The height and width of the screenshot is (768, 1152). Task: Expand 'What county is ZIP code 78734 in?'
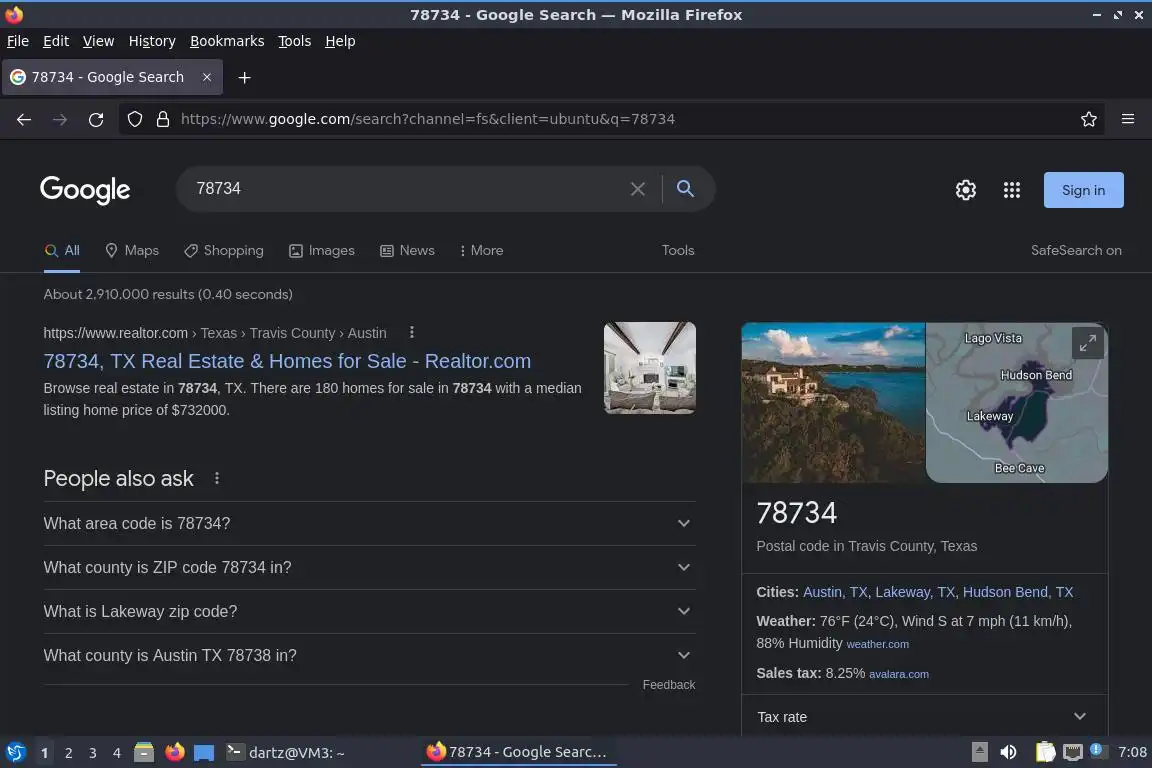point(370,567)
